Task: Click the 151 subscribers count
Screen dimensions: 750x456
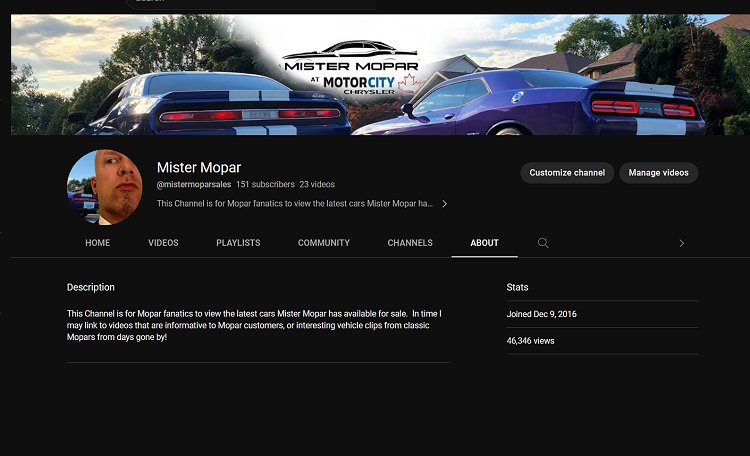Action: [x=265, y=185]
